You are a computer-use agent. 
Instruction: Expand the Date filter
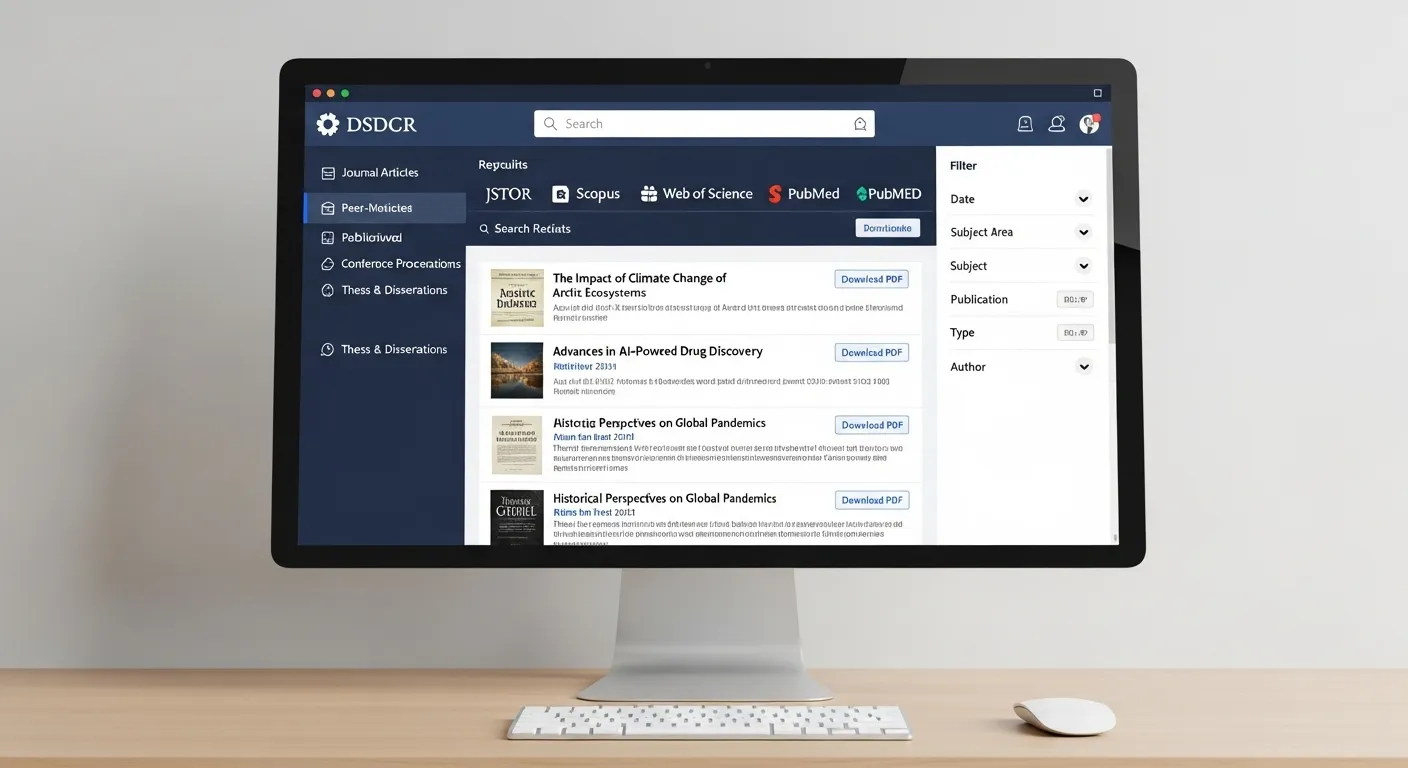[1083, 199]
